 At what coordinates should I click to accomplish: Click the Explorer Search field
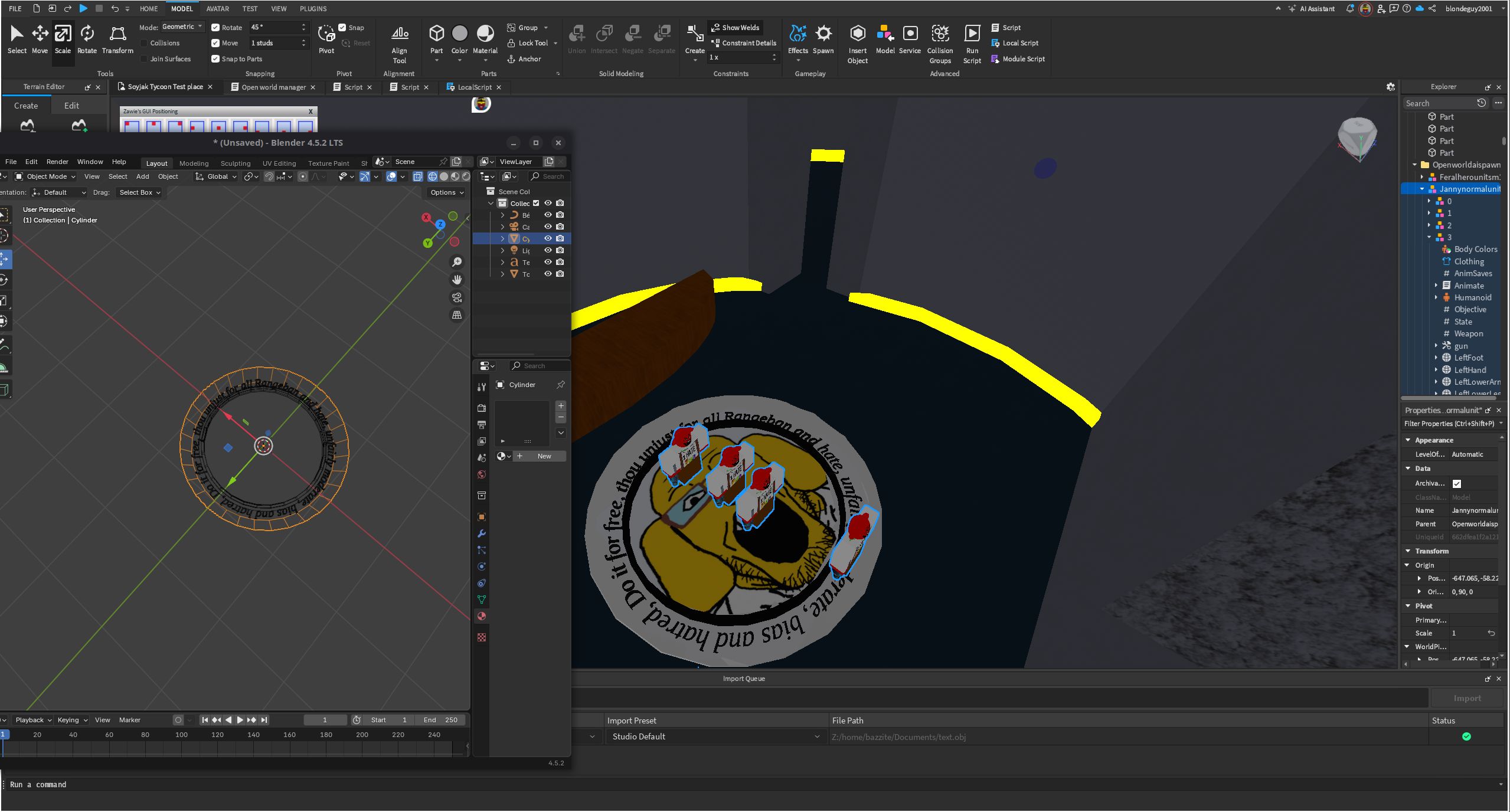[1438, 103]
